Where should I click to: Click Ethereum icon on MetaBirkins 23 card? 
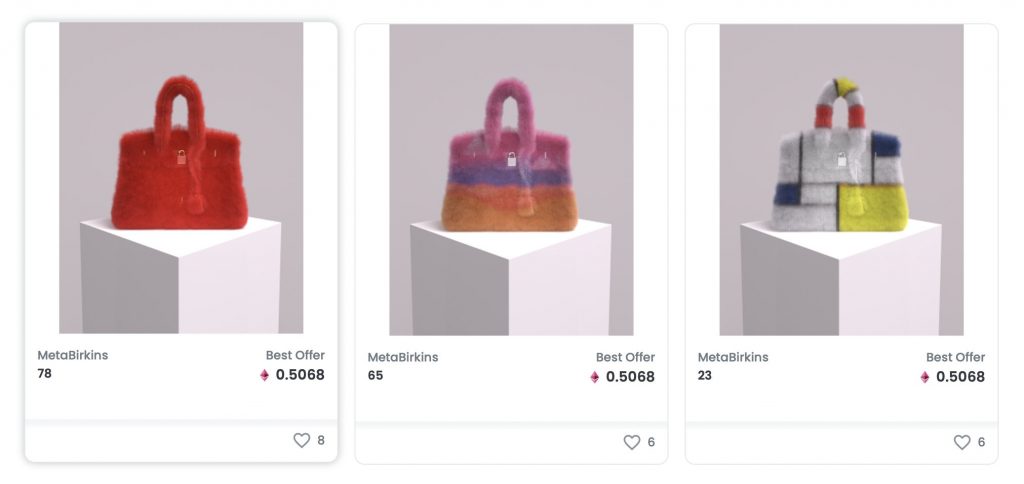[925, 377]
